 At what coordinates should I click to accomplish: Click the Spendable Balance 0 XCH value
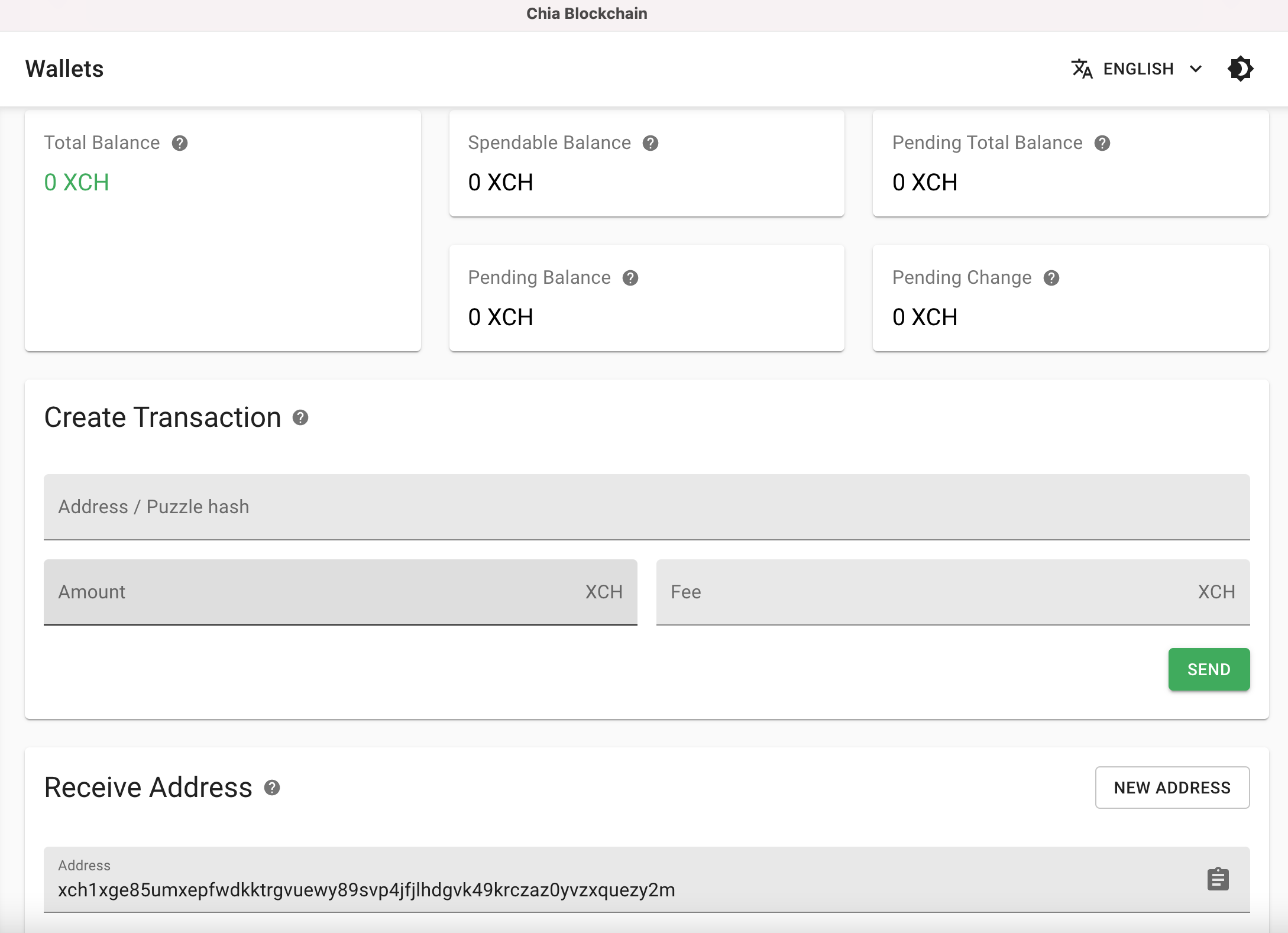[x=500, y=182]
